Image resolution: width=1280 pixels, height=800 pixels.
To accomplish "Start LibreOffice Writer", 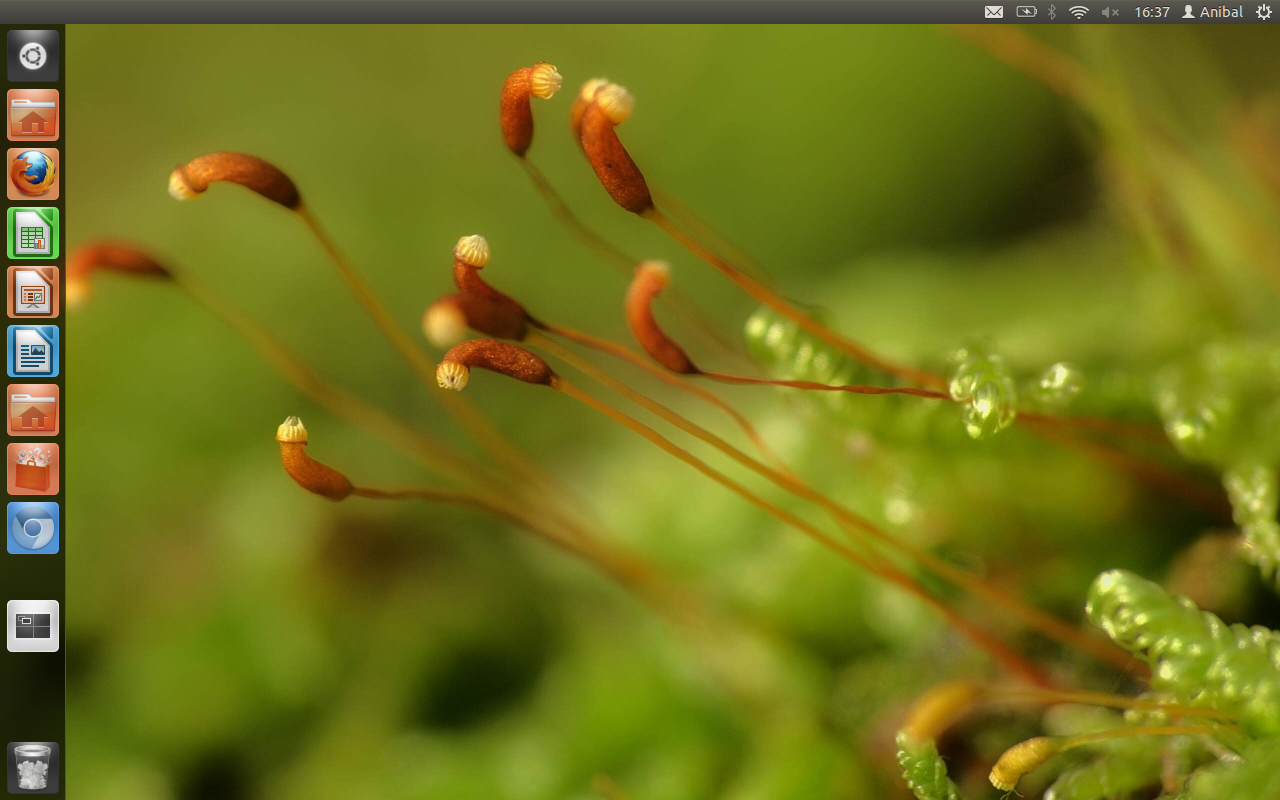I will click(33, 351).
